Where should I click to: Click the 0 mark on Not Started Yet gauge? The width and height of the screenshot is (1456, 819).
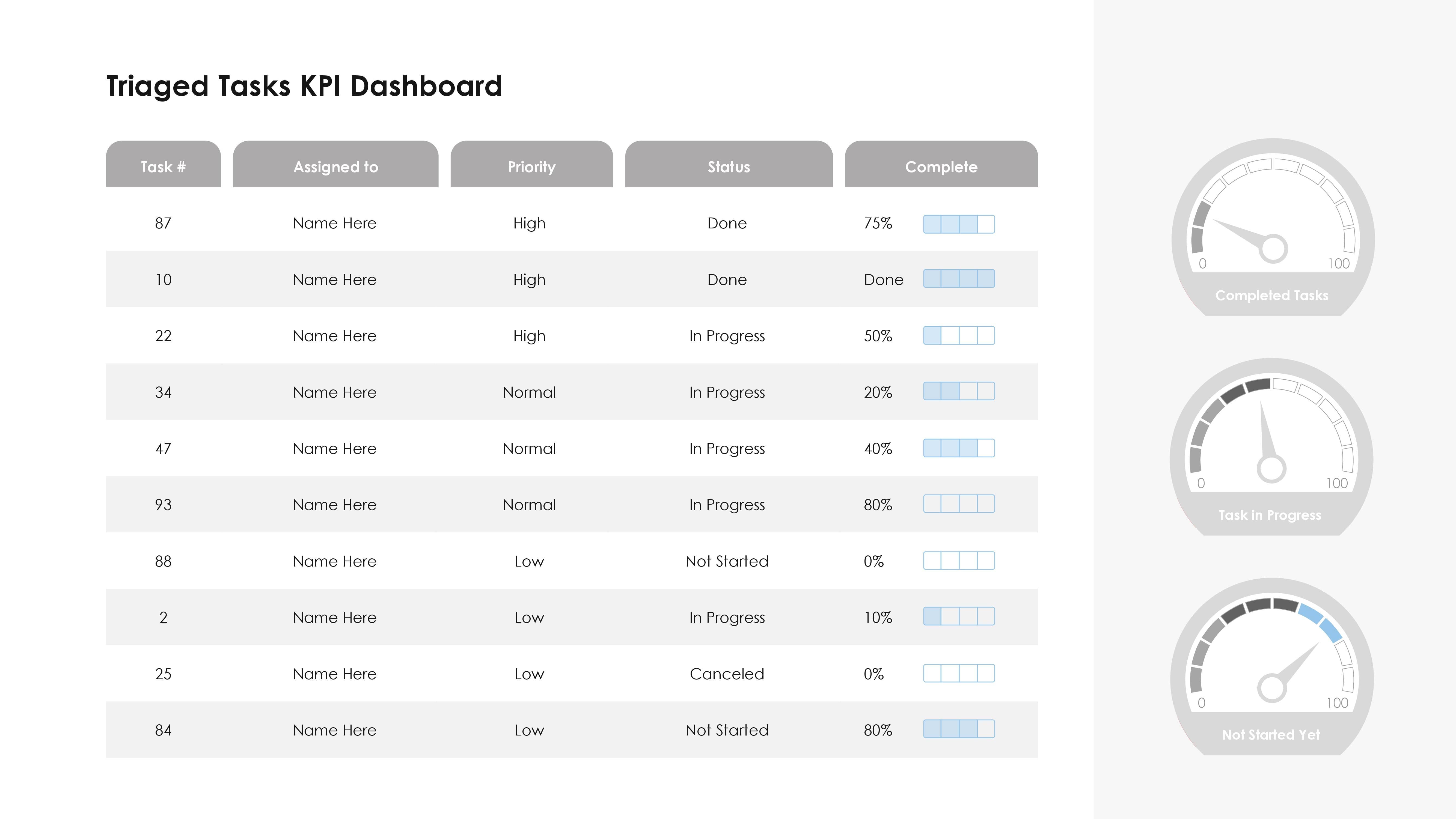click(x=1201, y=702)
